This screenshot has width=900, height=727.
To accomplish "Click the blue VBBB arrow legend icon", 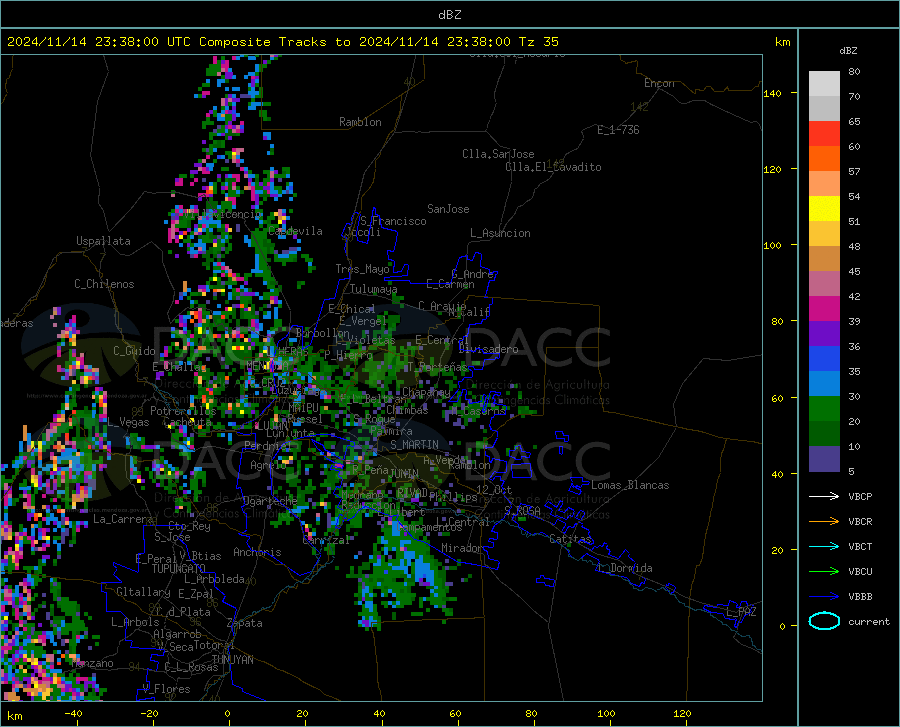I will point(824,596).
